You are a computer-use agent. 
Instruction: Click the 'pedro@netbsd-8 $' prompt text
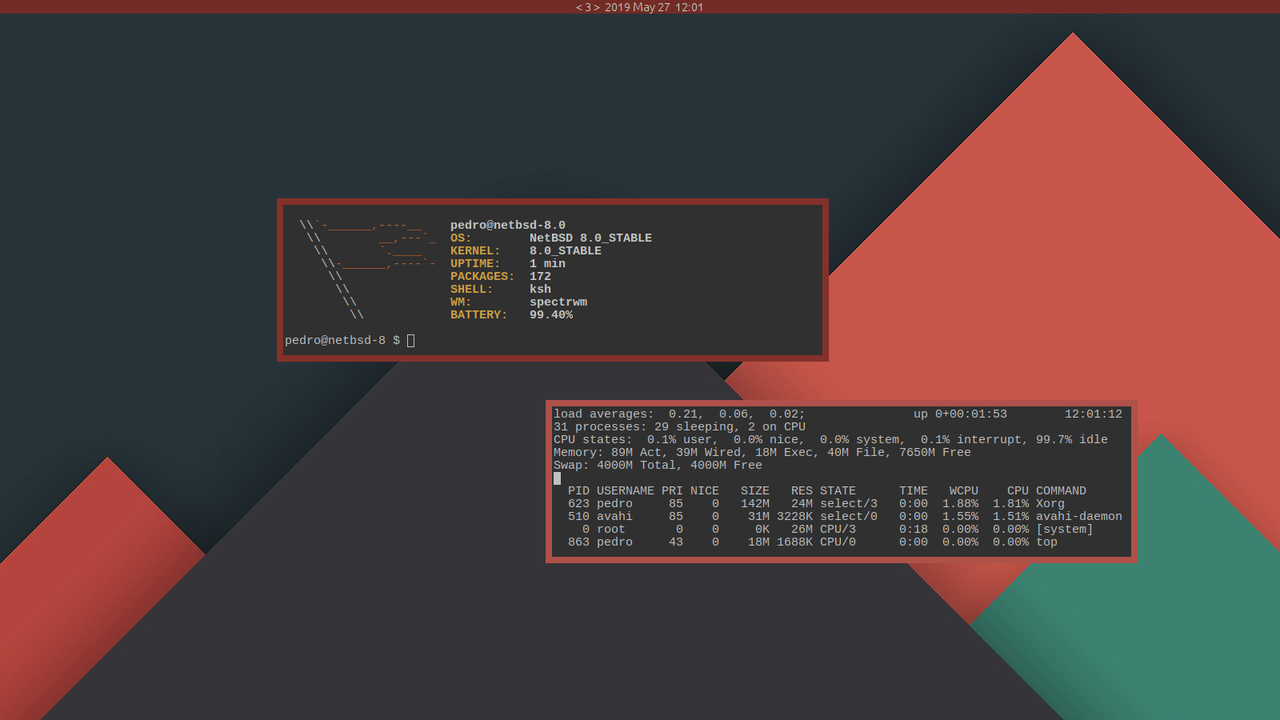pos(342,341)
